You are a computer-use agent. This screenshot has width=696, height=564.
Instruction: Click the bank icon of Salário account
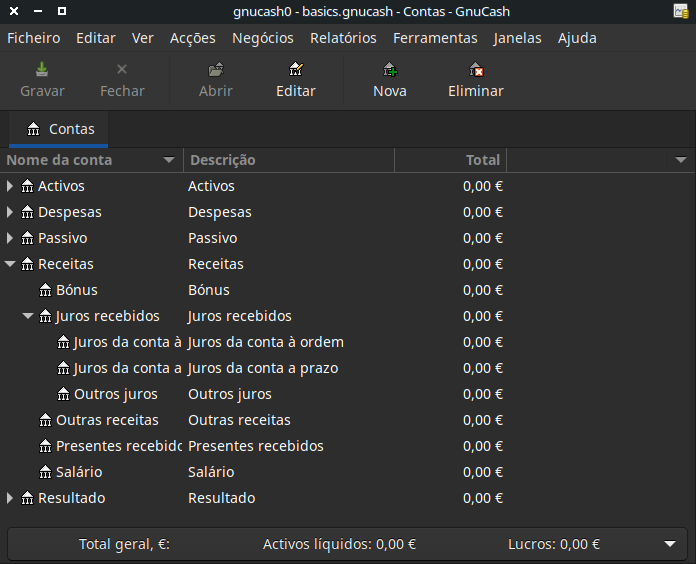tap(45, 472)
